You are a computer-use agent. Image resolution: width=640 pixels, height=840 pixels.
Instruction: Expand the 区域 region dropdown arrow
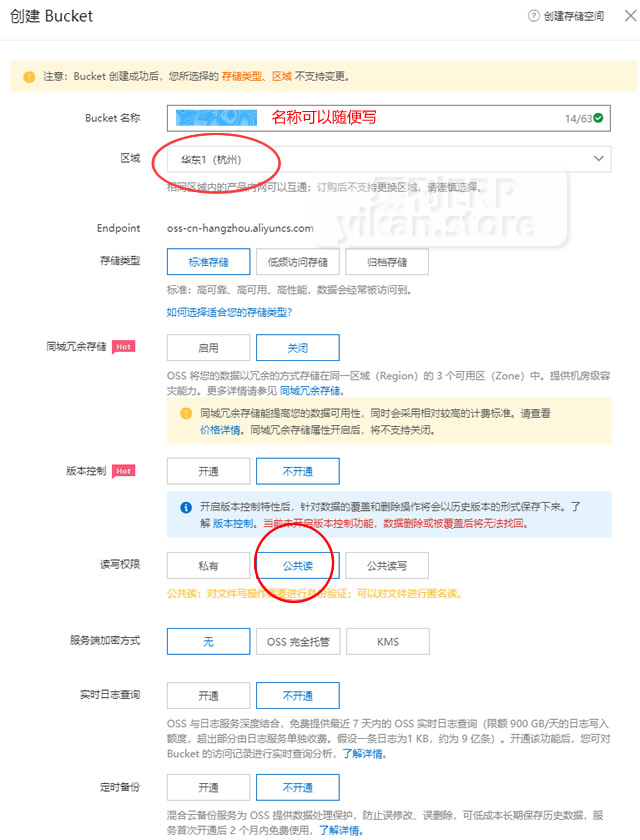(599, 159)
